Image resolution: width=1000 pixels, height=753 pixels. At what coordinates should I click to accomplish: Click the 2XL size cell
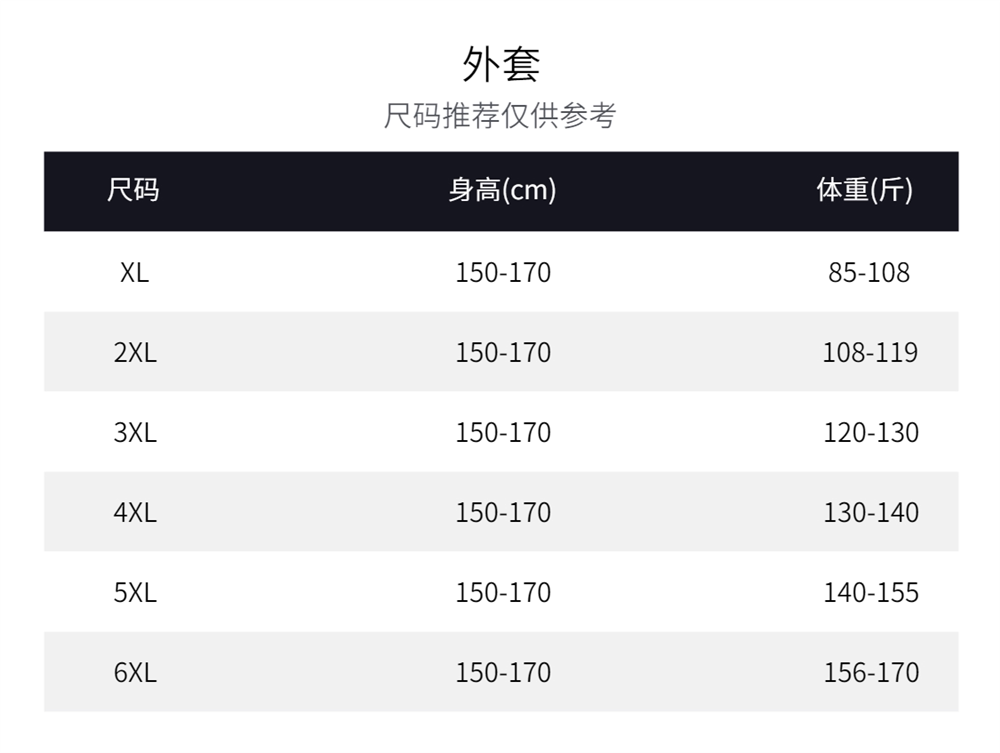pyautogui.click(x=135, y=352)
